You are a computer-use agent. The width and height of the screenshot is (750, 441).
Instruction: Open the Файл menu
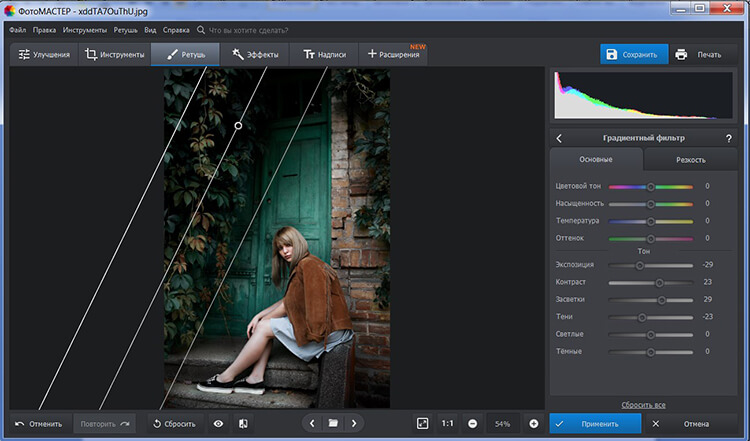coord(16,31)
